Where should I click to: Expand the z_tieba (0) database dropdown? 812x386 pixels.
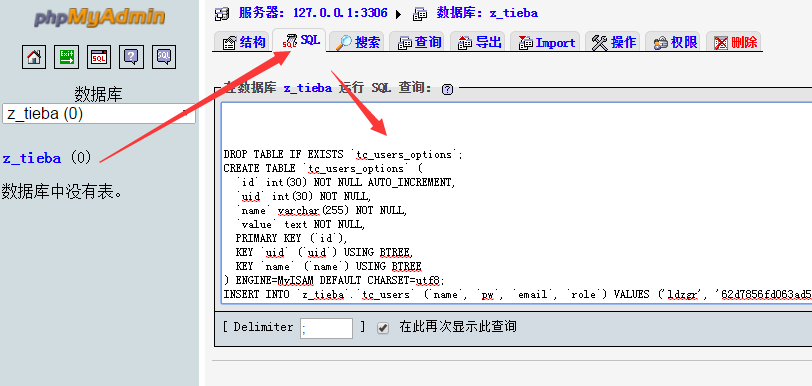[99, 114]
